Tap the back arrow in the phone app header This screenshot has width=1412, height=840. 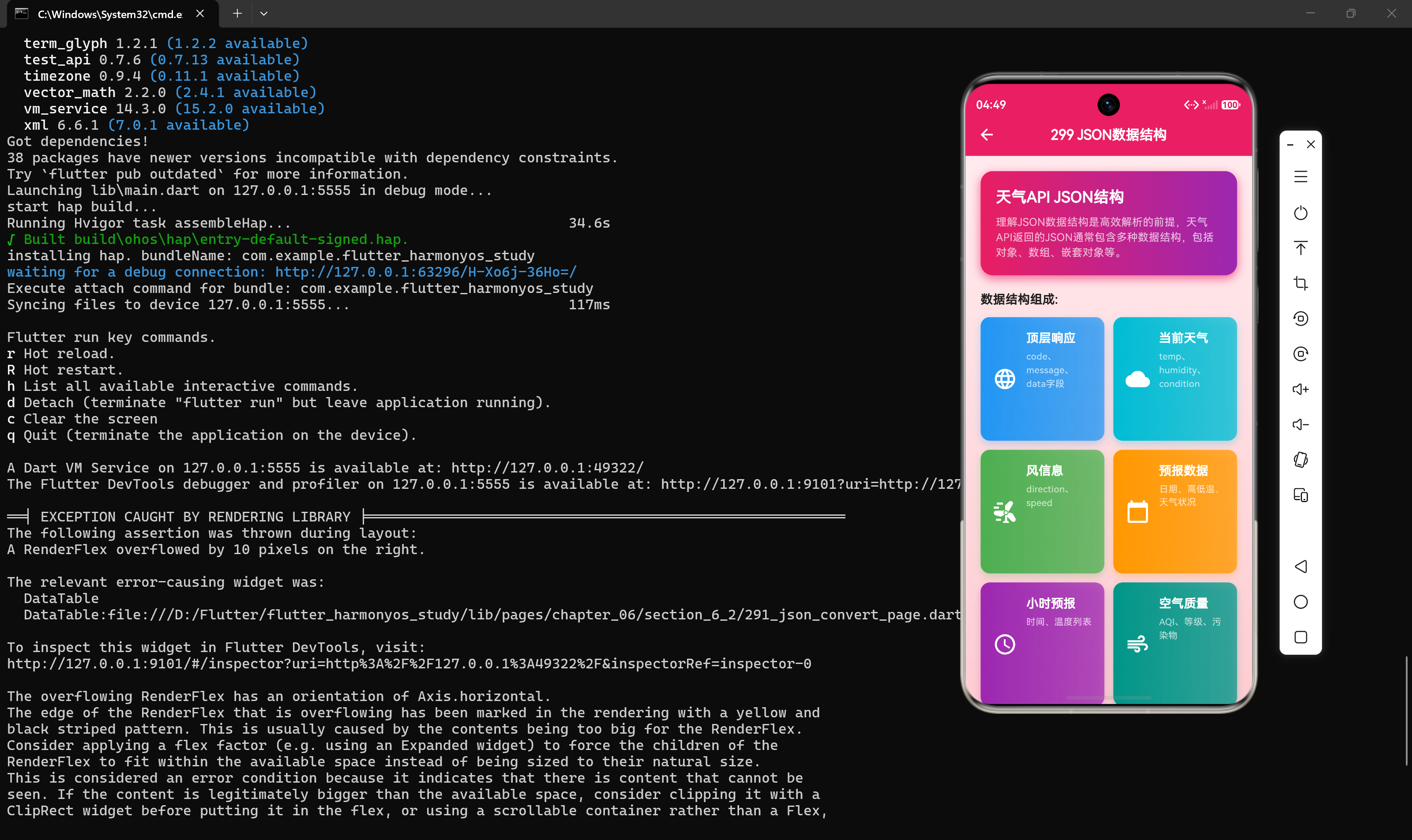[x=987, y=135]
